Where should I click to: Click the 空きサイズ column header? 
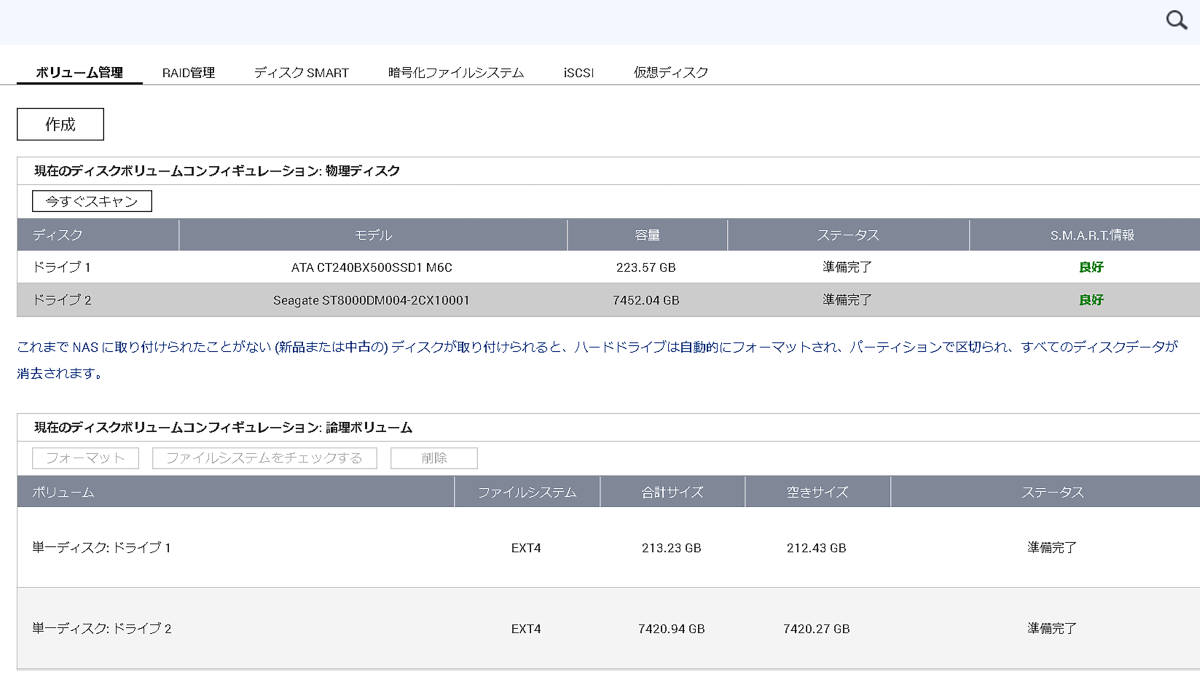pos(817,492)
